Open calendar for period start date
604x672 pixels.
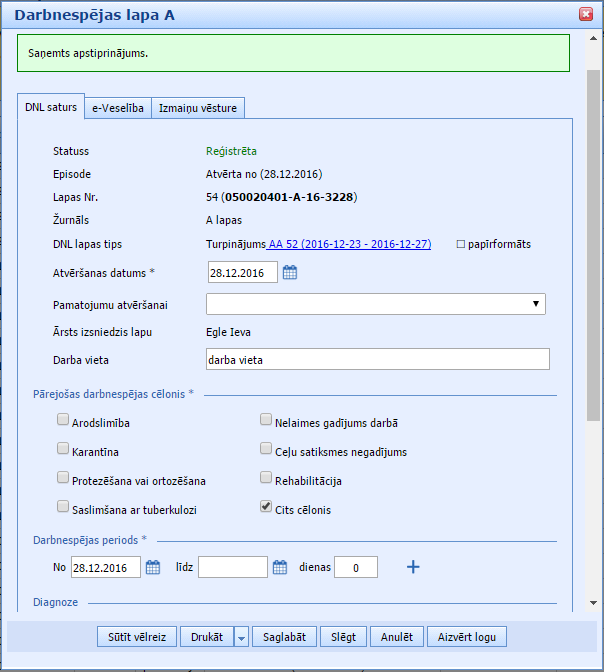coord(153,568)
